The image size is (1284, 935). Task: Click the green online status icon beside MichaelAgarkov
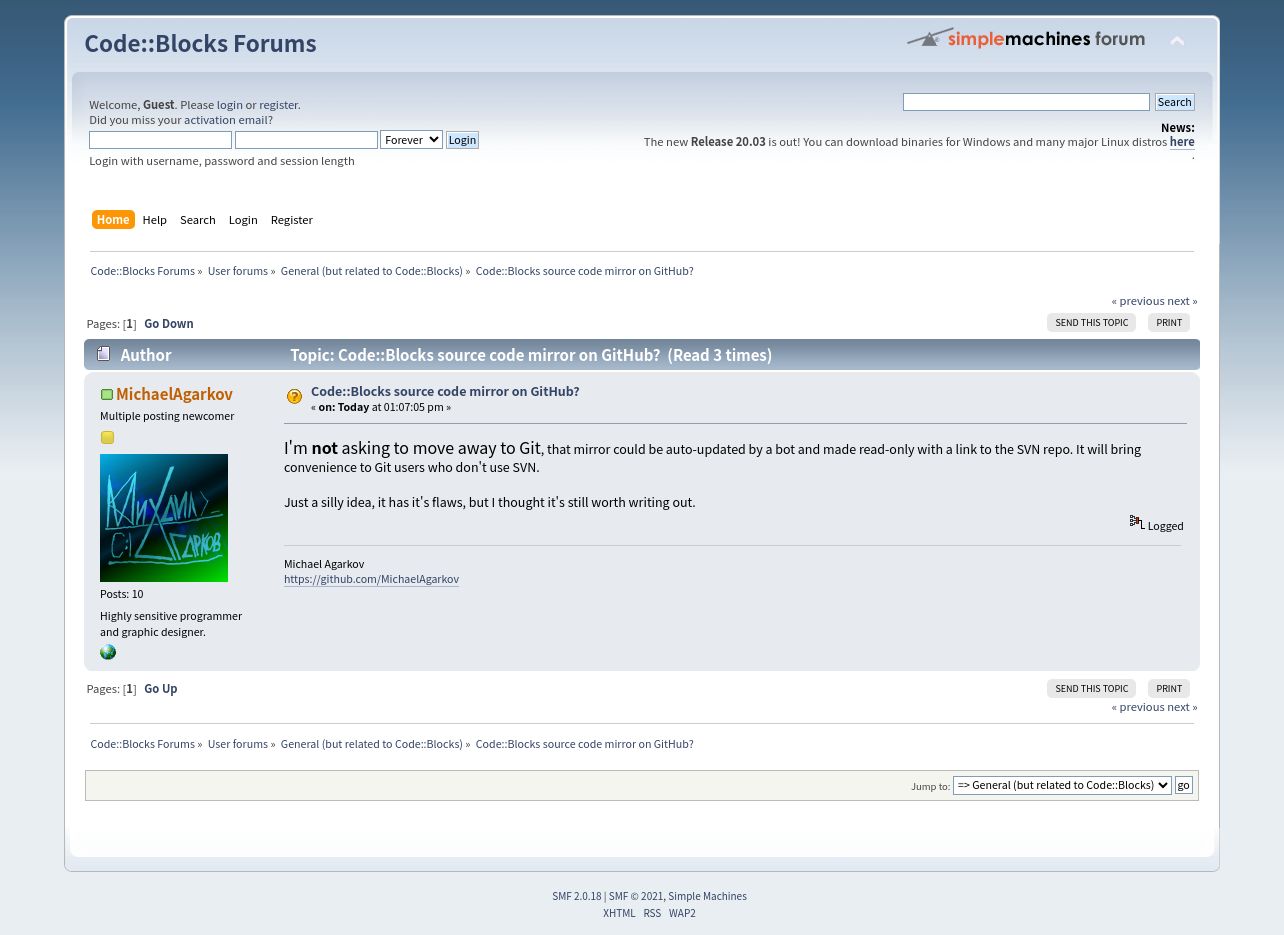click(x=107, y=395)
